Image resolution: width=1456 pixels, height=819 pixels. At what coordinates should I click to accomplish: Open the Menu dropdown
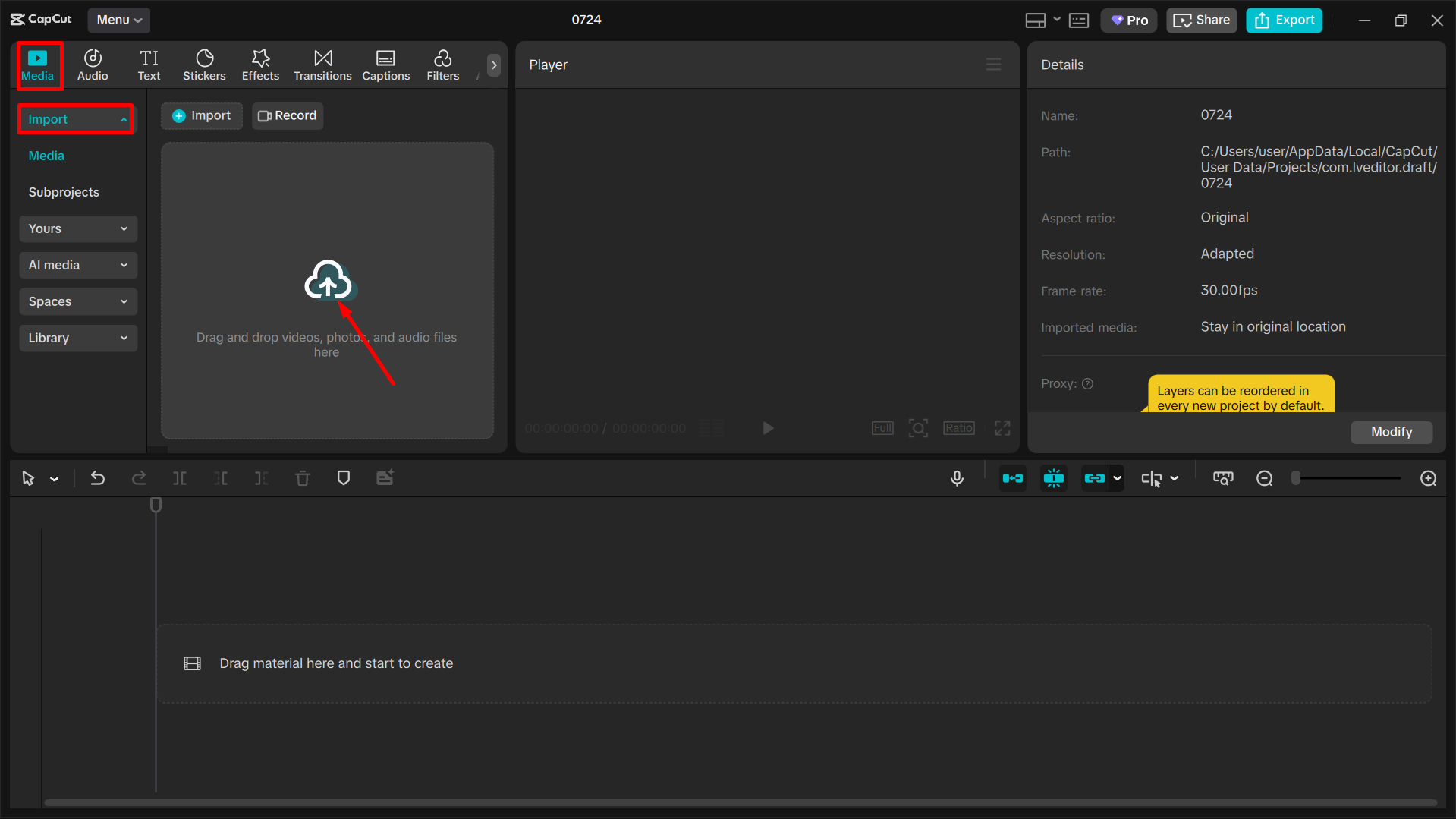click(x=118, y=20)
